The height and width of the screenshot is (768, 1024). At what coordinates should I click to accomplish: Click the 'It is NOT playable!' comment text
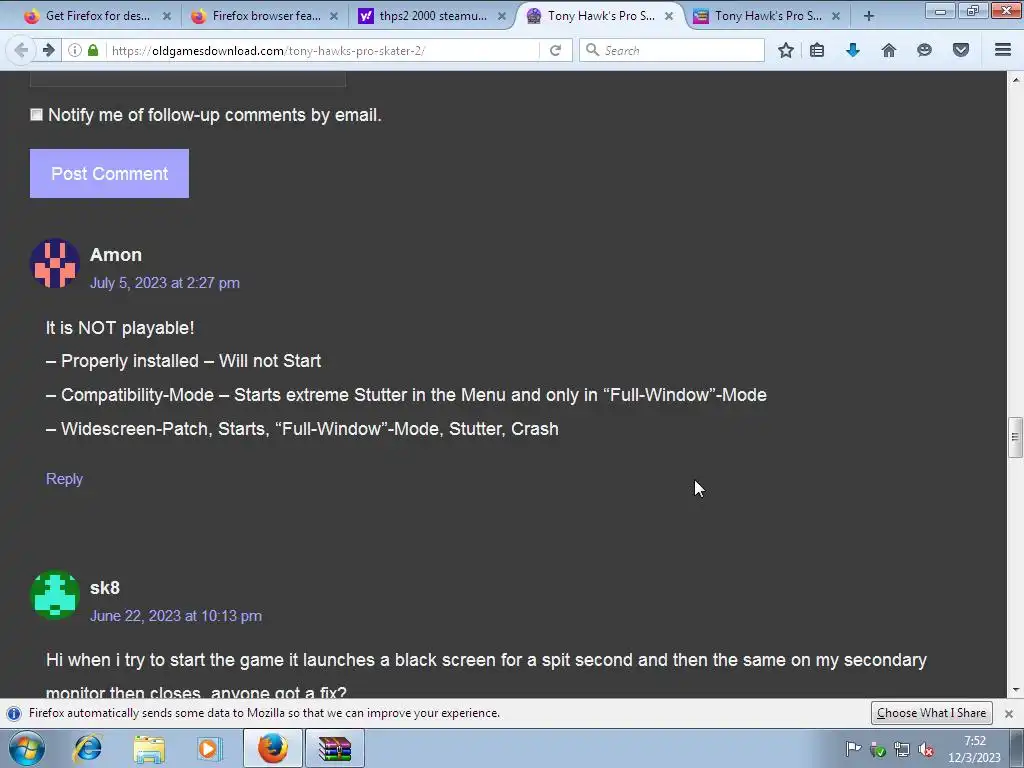[120, 328]
